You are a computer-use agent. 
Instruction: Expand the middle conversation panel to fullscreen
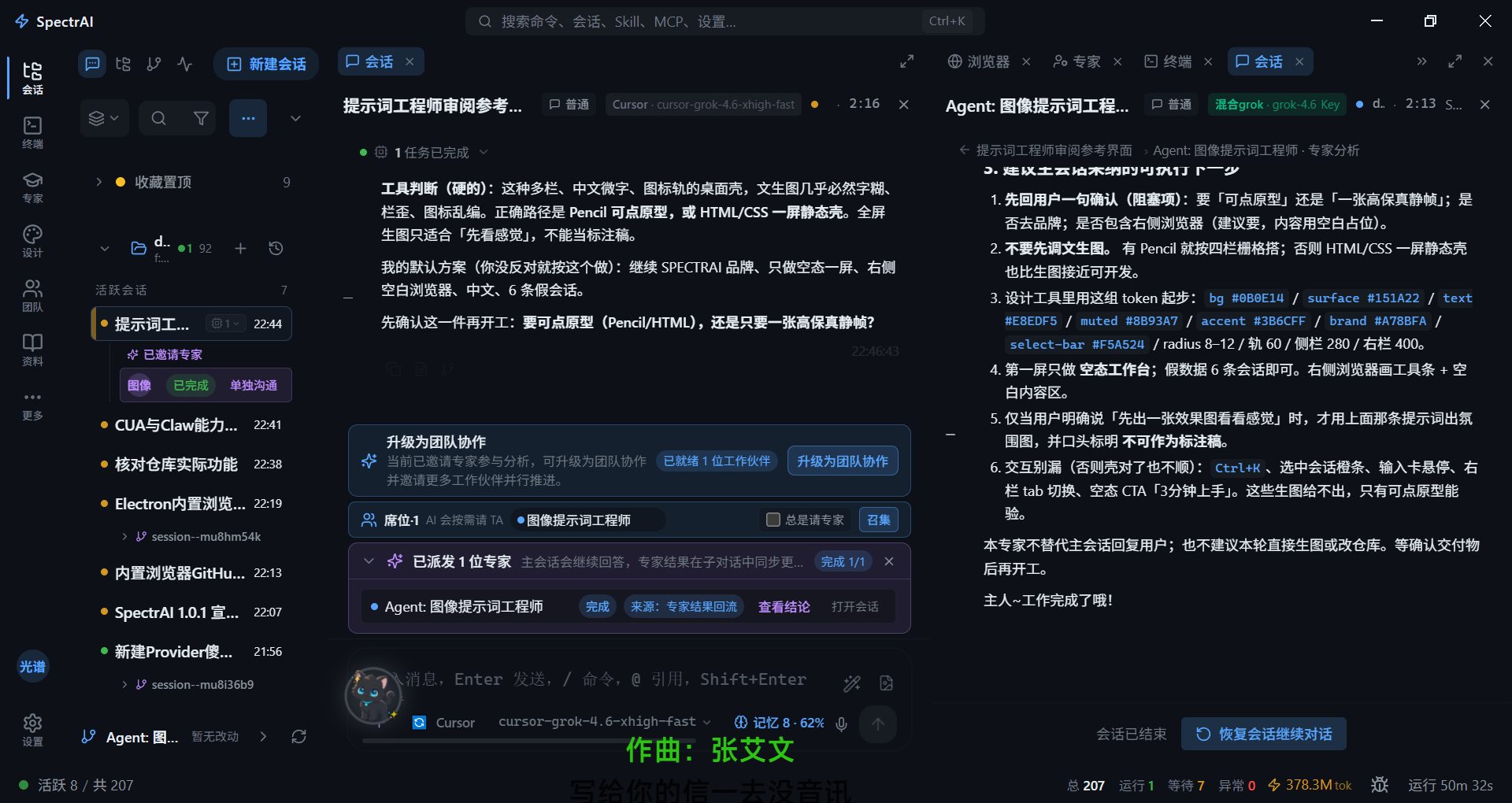click(907, 61)
